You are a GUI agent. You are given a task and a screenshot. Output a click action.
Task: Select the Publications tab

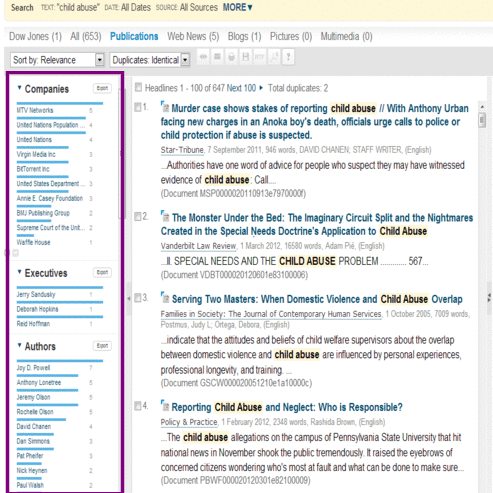click(x=134, y=36)
